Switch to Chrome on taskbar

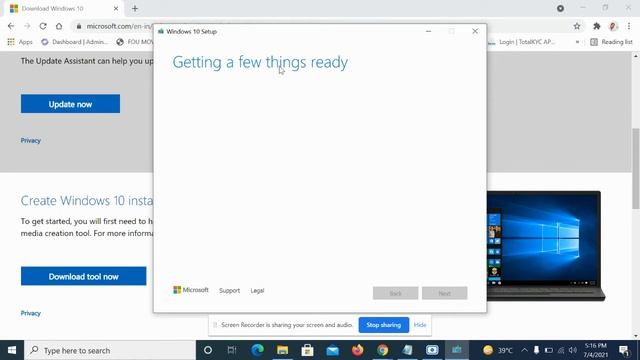coord(382,350)
